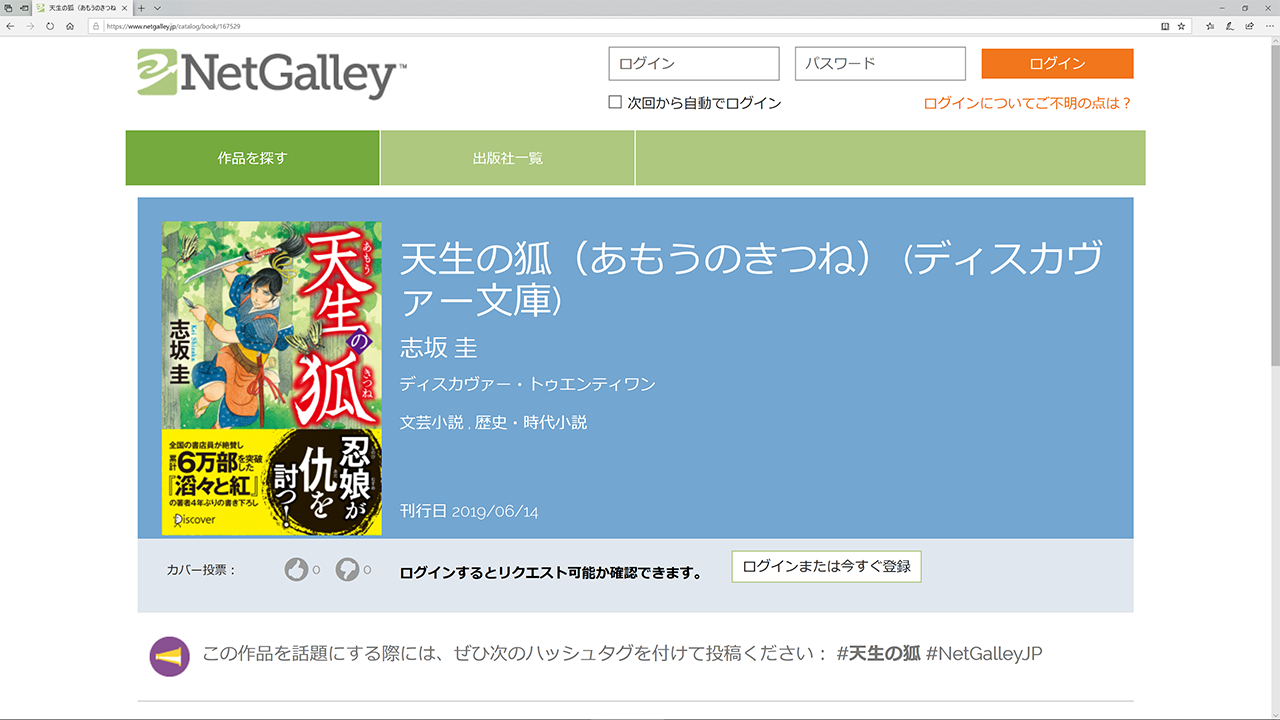Click the set tabs aside icon
This screenshot has width=1280, height=720.
tap(23, 8)
